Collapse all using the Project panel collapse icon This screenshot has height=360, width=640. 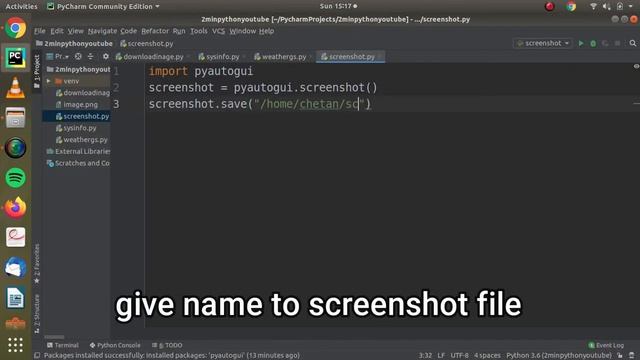click(x=91, y=57)
